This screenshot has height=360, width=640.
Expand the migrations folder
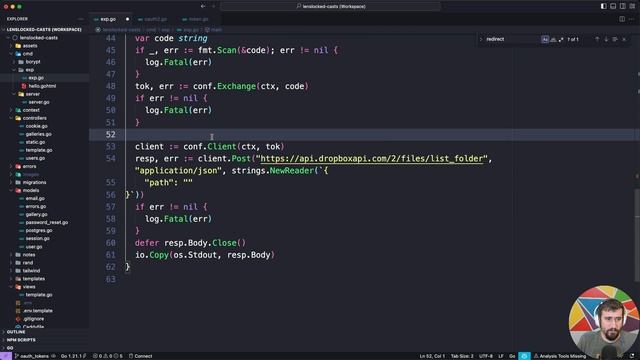click(44, 182)
